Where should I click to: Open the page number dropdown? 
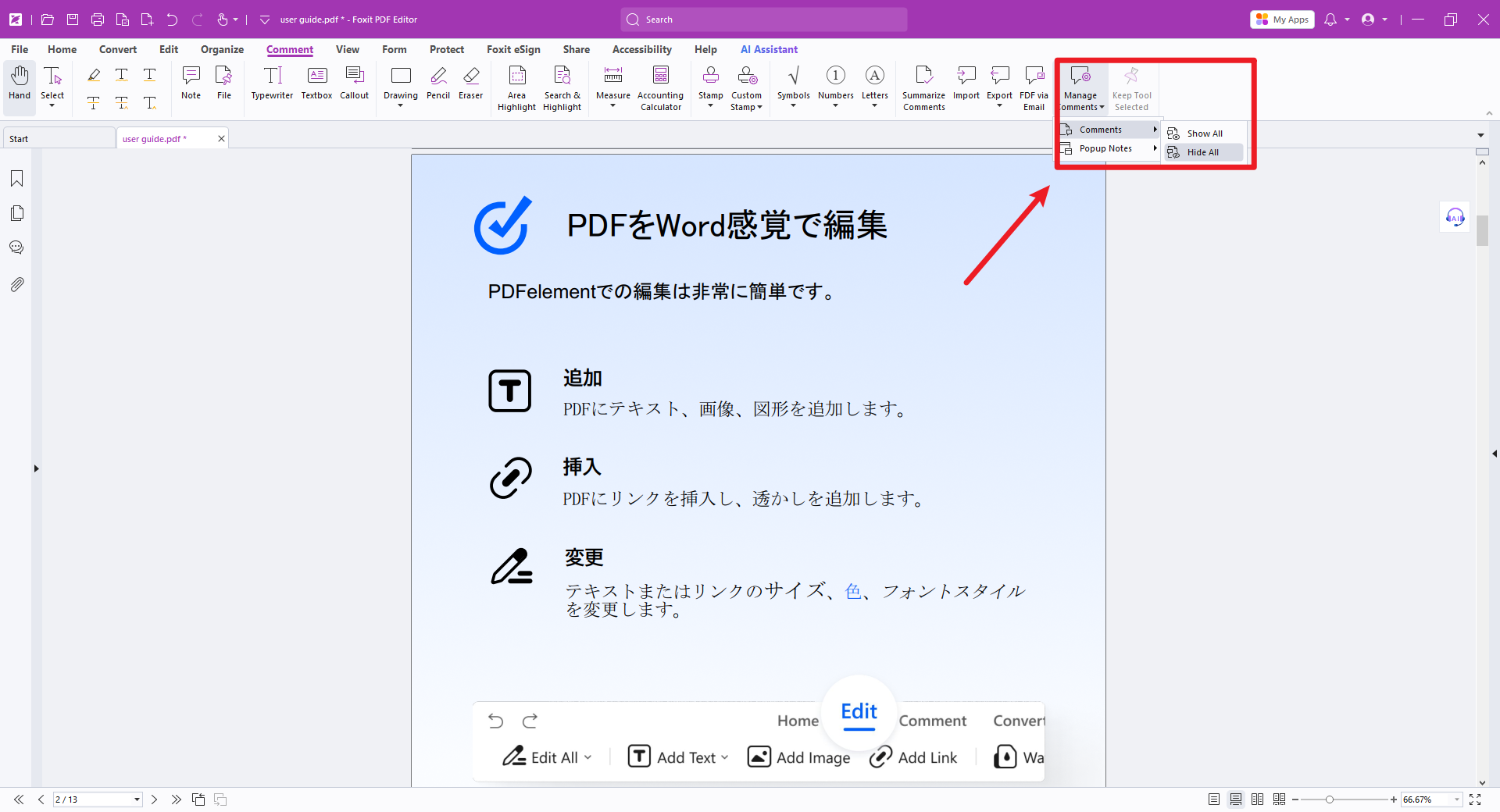tap(137, 800)
